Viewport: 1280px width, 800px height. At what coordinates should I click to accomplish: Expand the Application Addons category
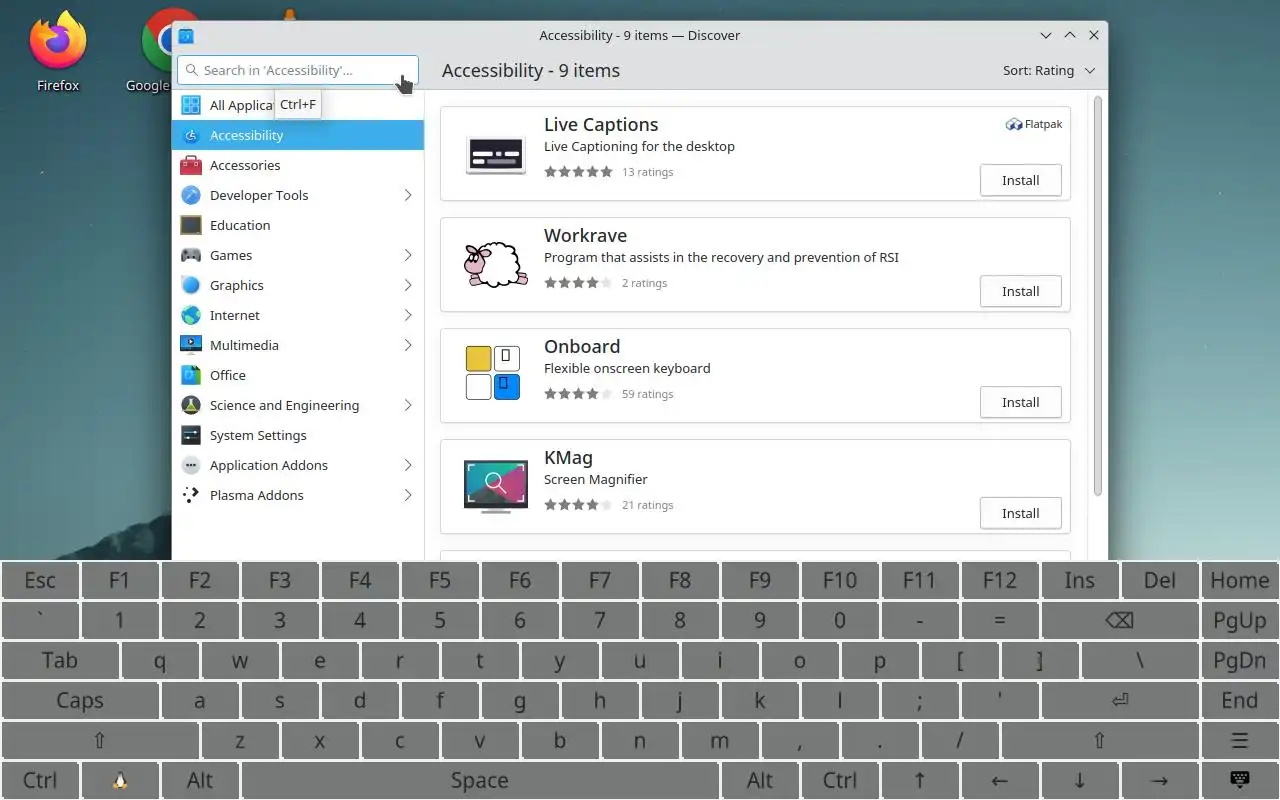click(408, 465)
